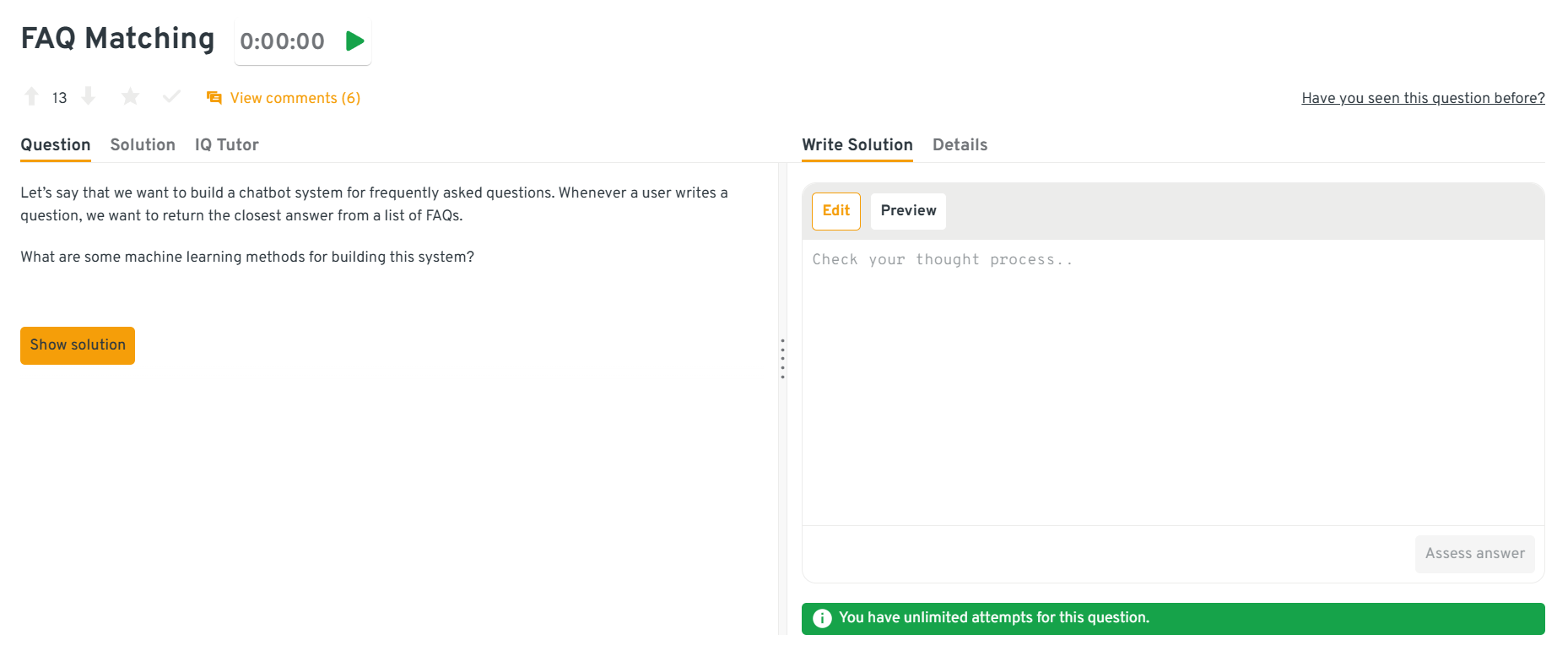Open the IQ Tutor tab
Screen dimensions: 1568x651
[226, 144]
